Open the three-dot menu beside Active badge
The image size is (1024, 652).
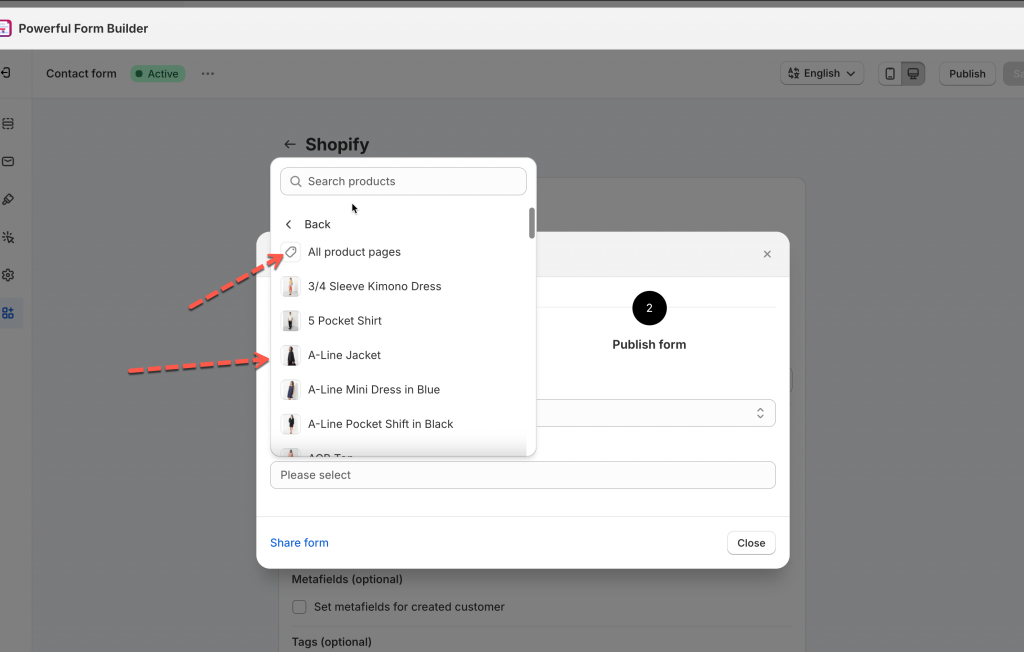pyautogui.click(x=207, y=74)
